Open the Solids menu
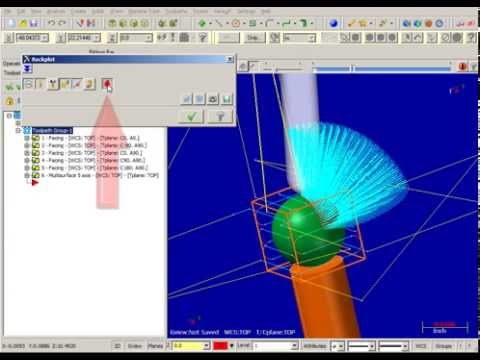Screen dimensions: 480x360 (98, 11)
